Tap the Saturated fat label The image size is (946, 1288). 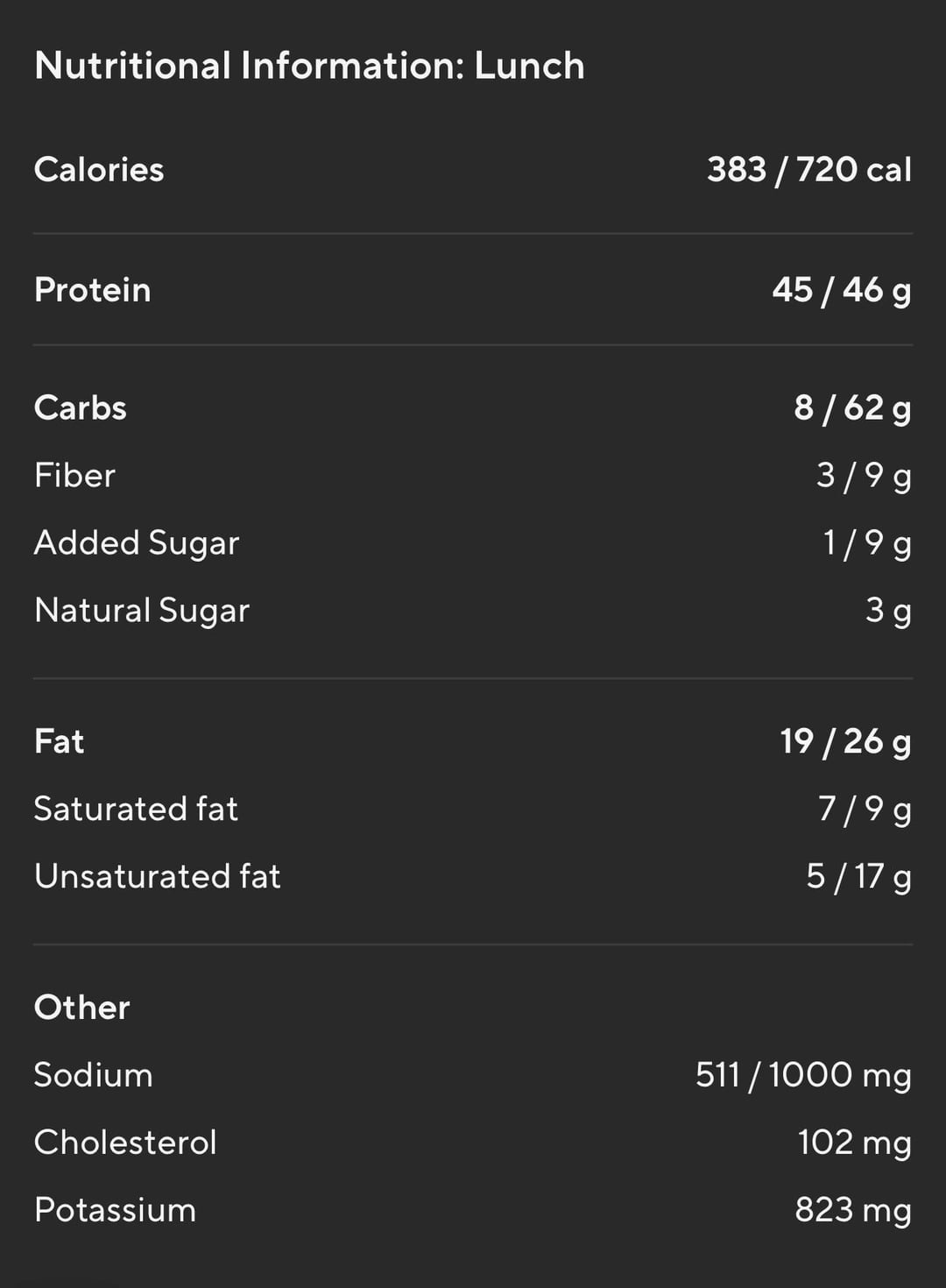[x=136, y=809]
